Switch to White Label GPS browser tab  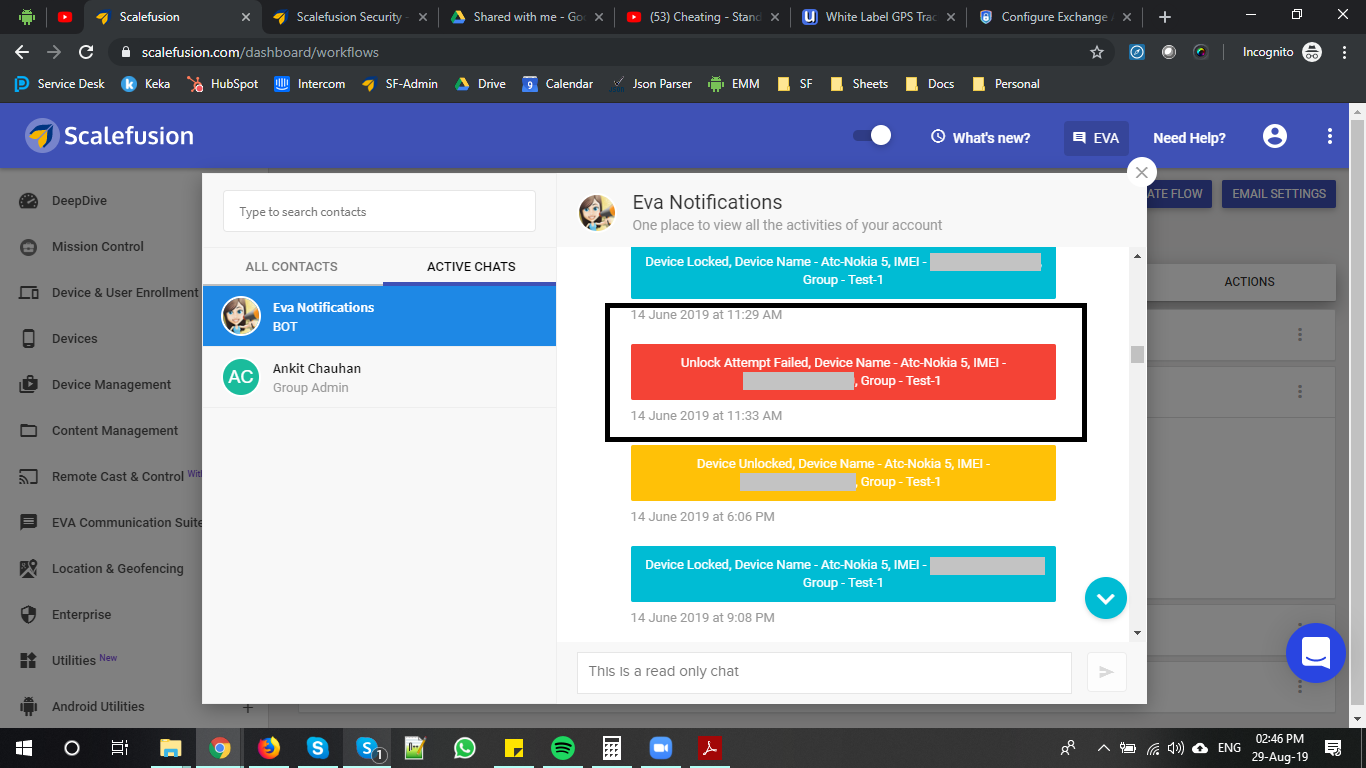pyautogui.click(x=880, y=17)
